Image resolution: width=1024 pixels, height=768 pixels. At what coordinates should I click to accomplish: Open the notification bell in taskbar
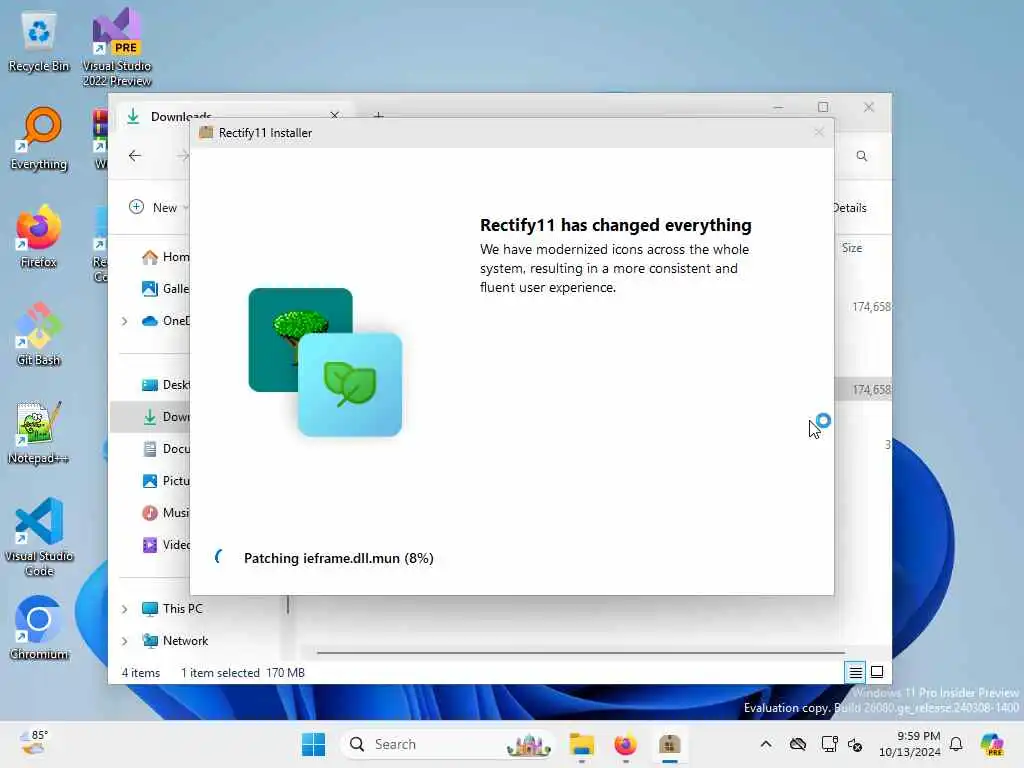[x=956, y=744]
